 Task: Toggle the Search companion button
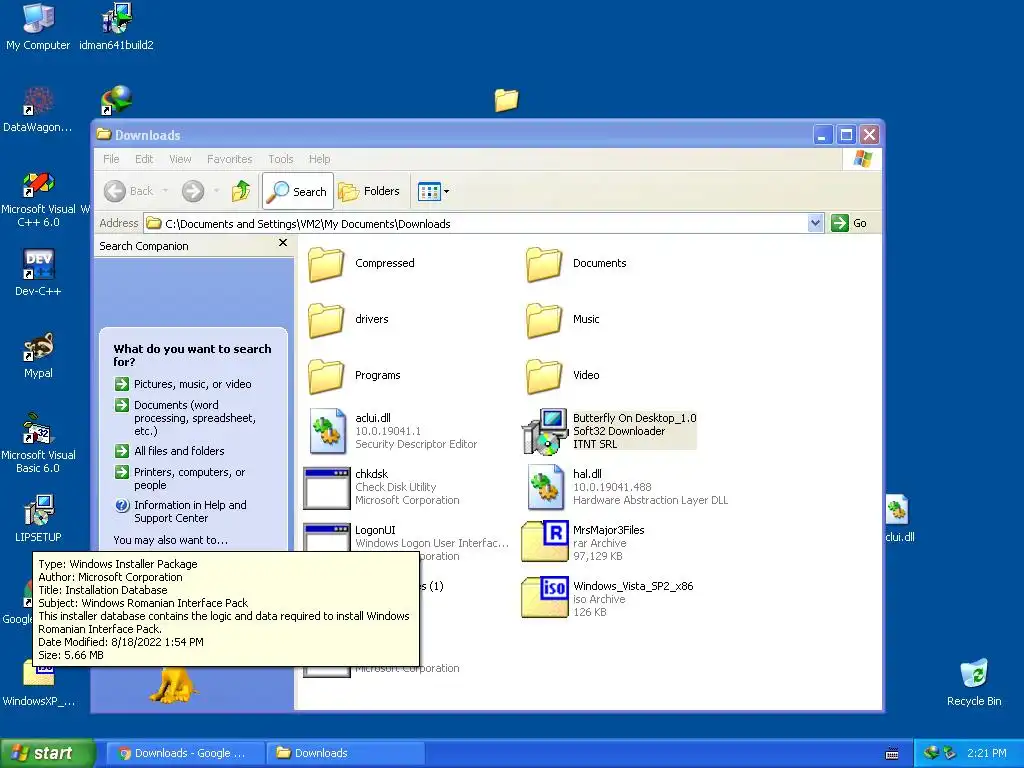click(298, 191)
